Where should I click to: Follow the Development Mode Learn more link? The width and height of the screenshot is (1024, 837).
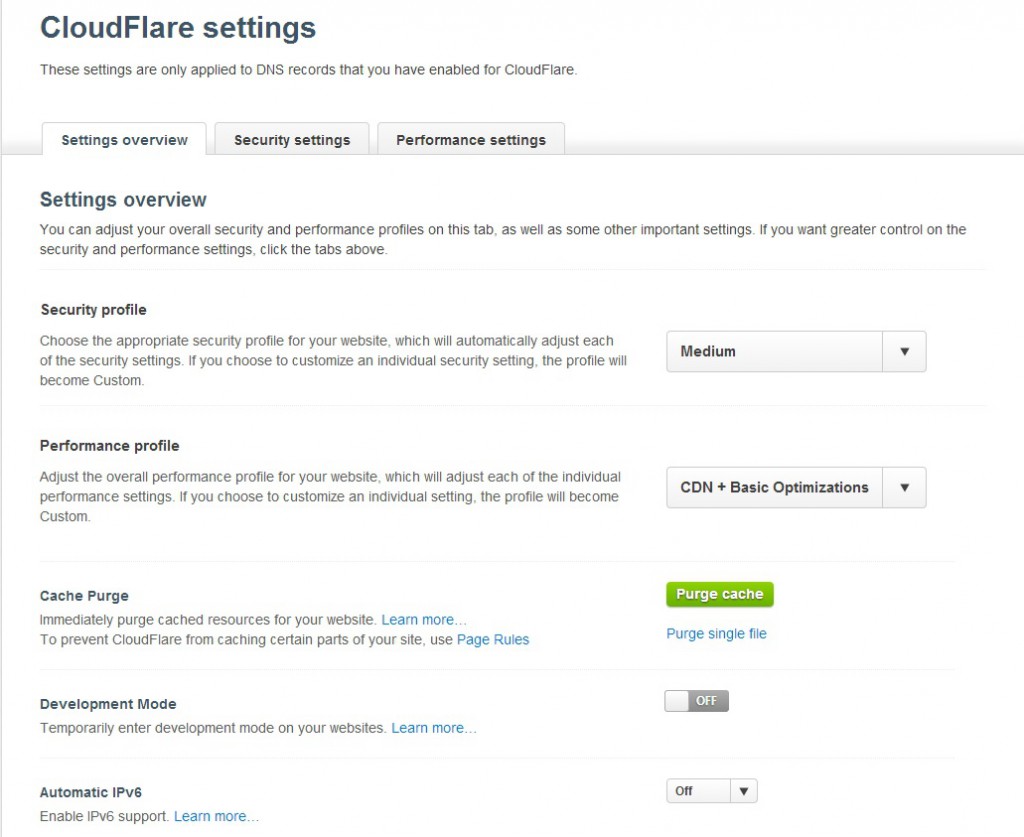434,728
